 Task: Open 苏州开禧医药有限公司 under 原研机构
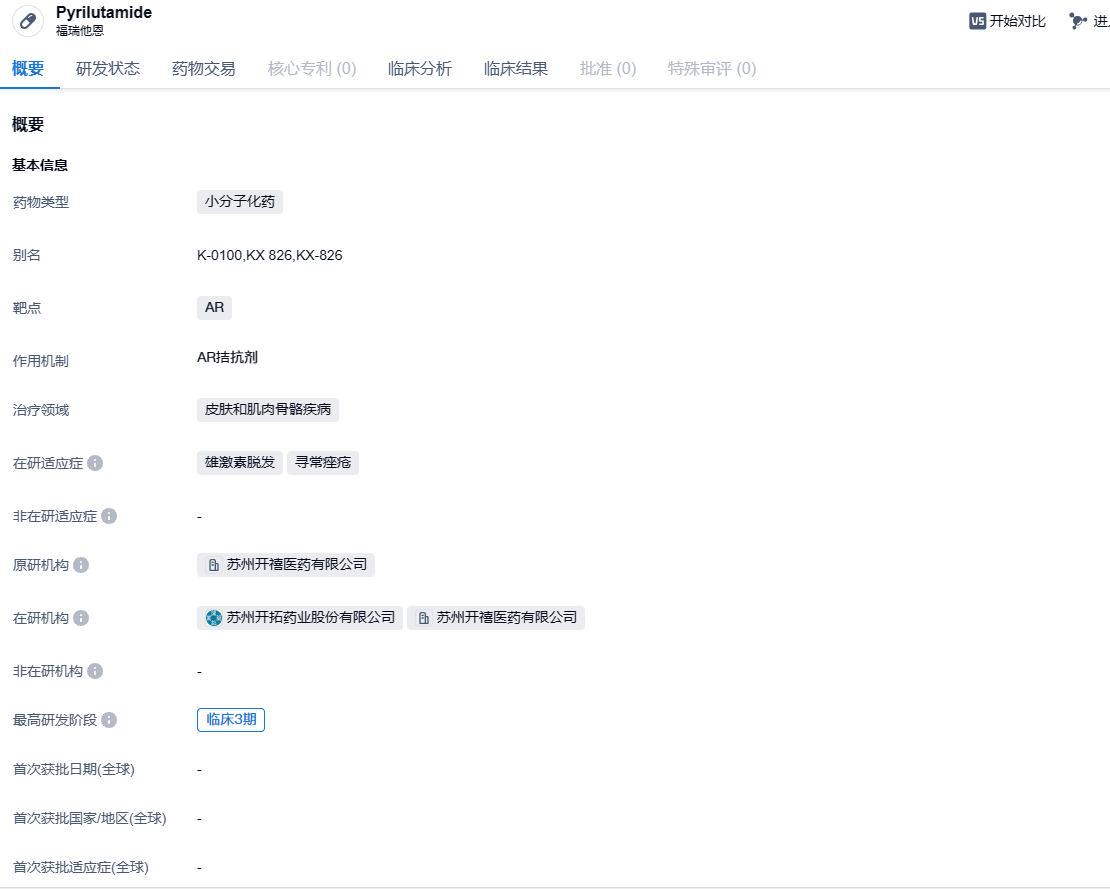286,565
